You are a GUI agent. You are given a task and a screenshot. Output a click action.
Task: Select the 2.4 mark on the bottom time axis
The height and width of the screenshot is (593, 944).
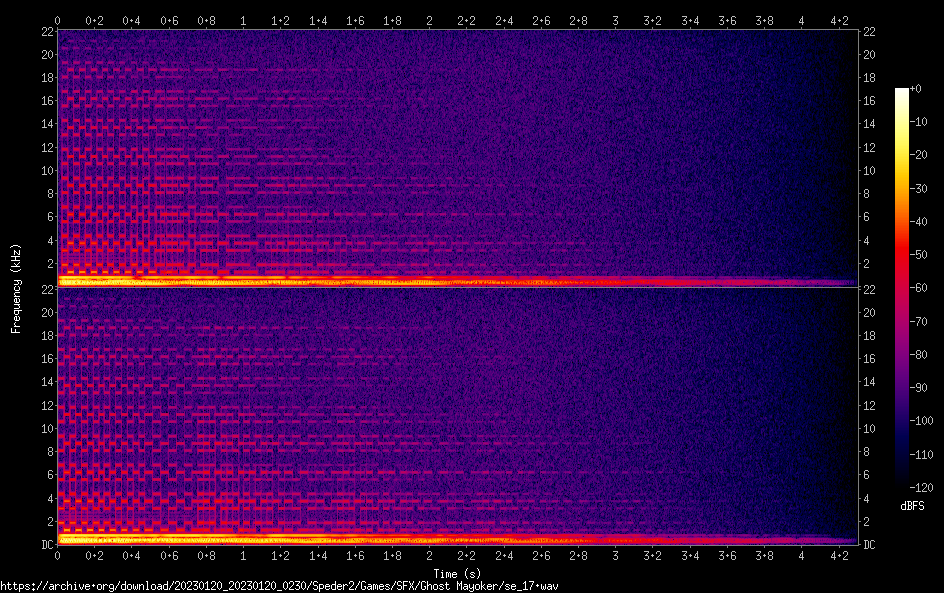tap(504, 557)
